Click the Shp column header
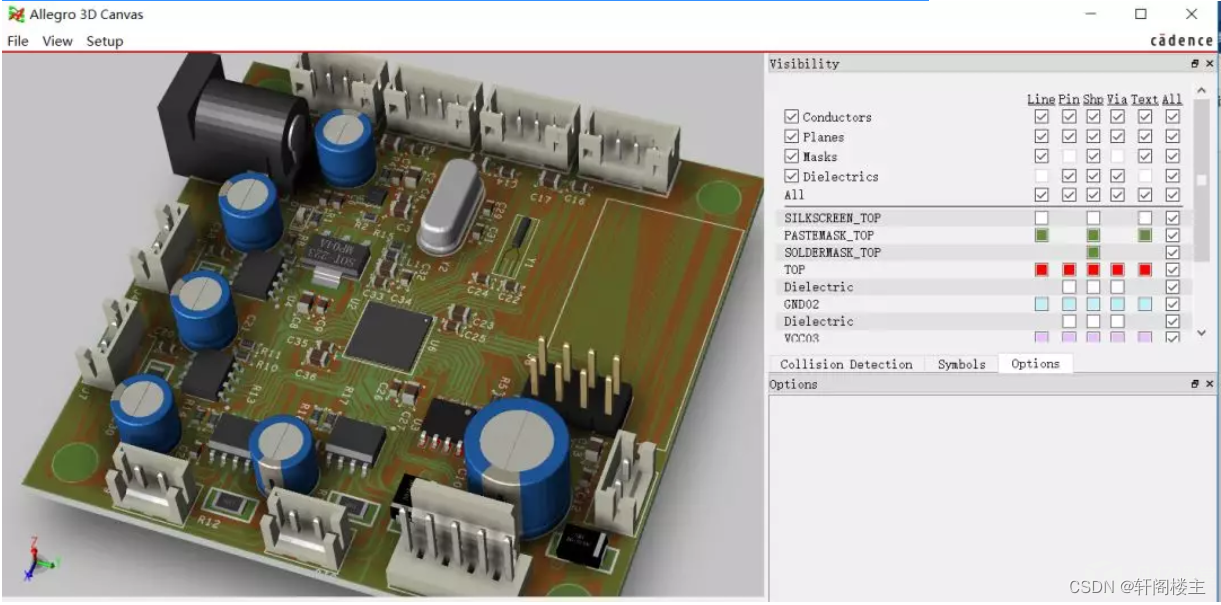The height and width of the screenshot is (605, 1221). click(x=1093, y=99)
